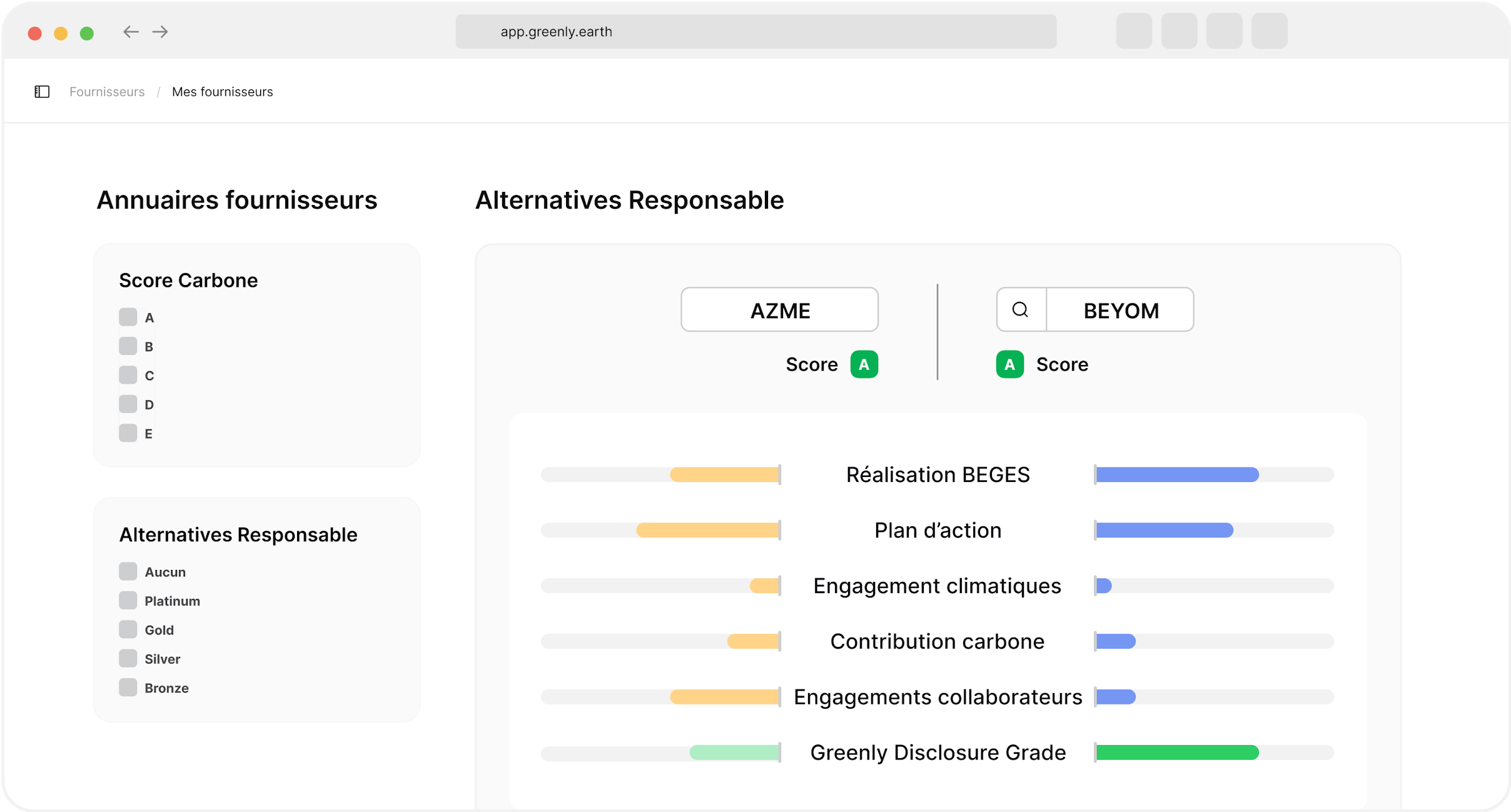Enable the Gold filter checkbox
Screen dimensions: 1511x812
click(128, 629)
